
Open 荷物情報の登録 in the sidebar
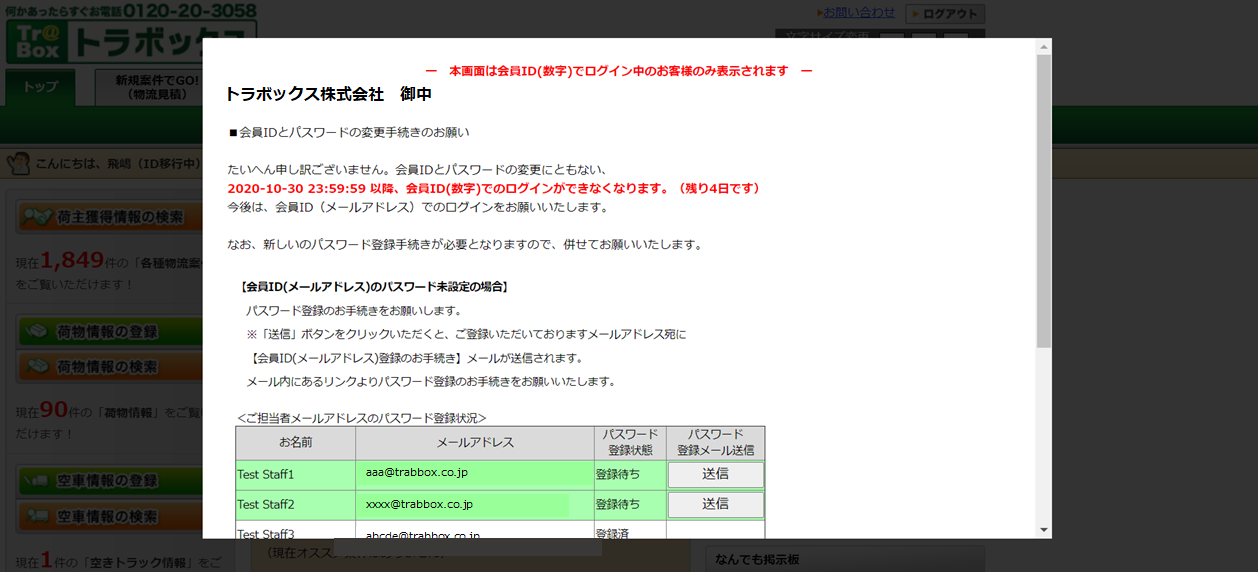pos(110,332)
